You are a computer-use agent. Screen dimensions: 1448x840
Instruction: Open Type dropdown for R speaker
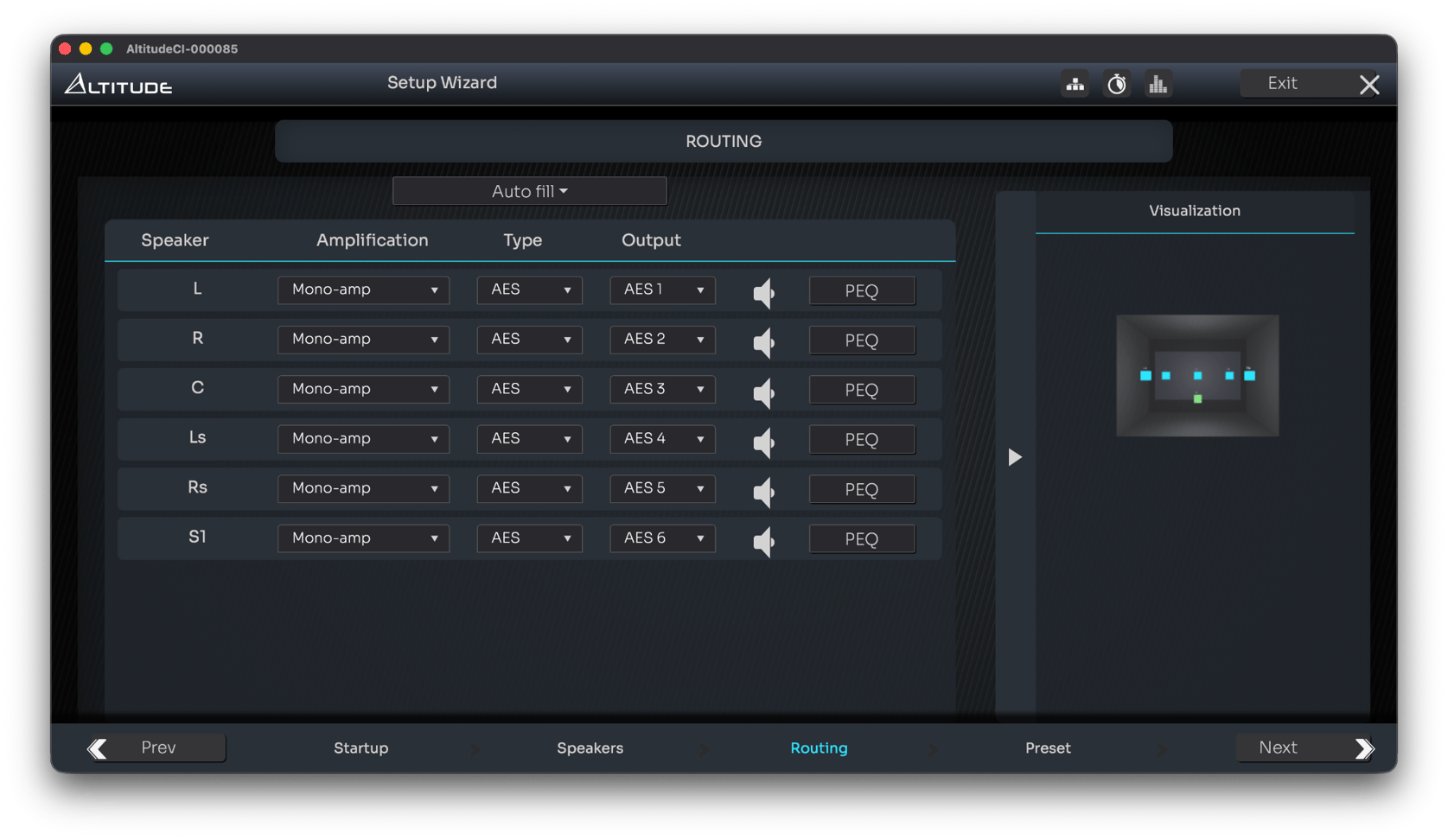click(x=529, y=339)
